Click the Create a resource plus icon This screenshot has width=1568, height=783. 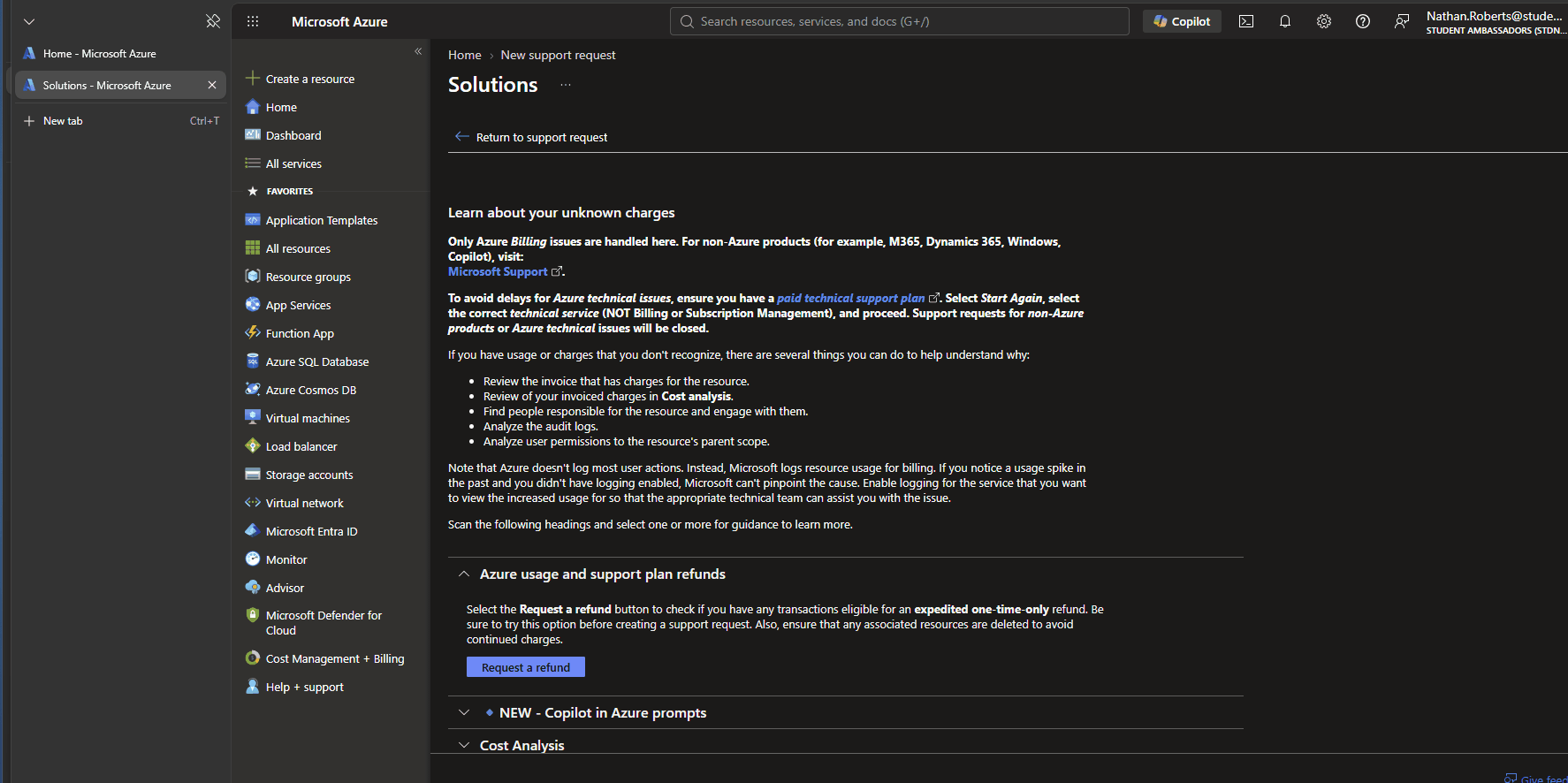click(253, 78)
